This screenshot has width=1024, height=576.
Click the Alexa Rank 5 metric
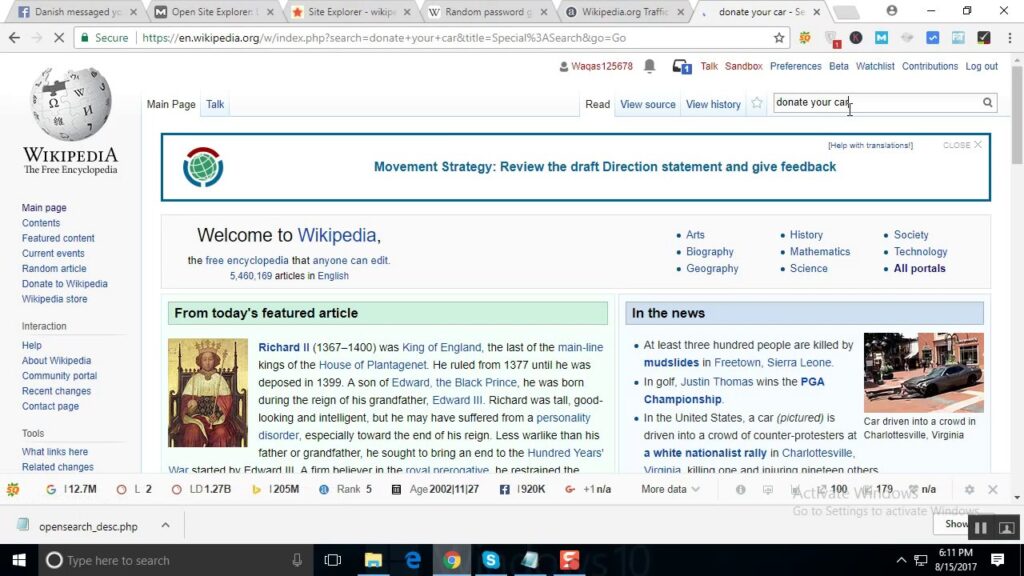[345, 489]
